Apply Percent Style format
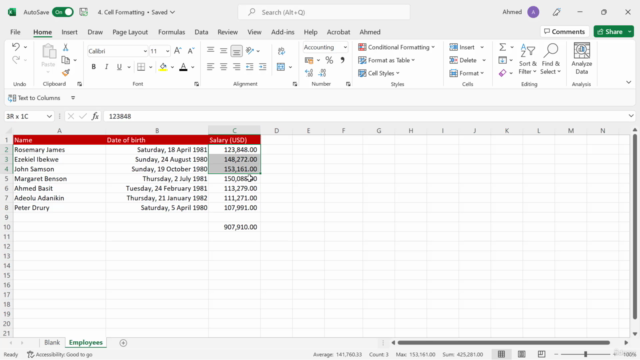Screen dimensions: 640x360 pyautogui.click(x=329, y=60)
